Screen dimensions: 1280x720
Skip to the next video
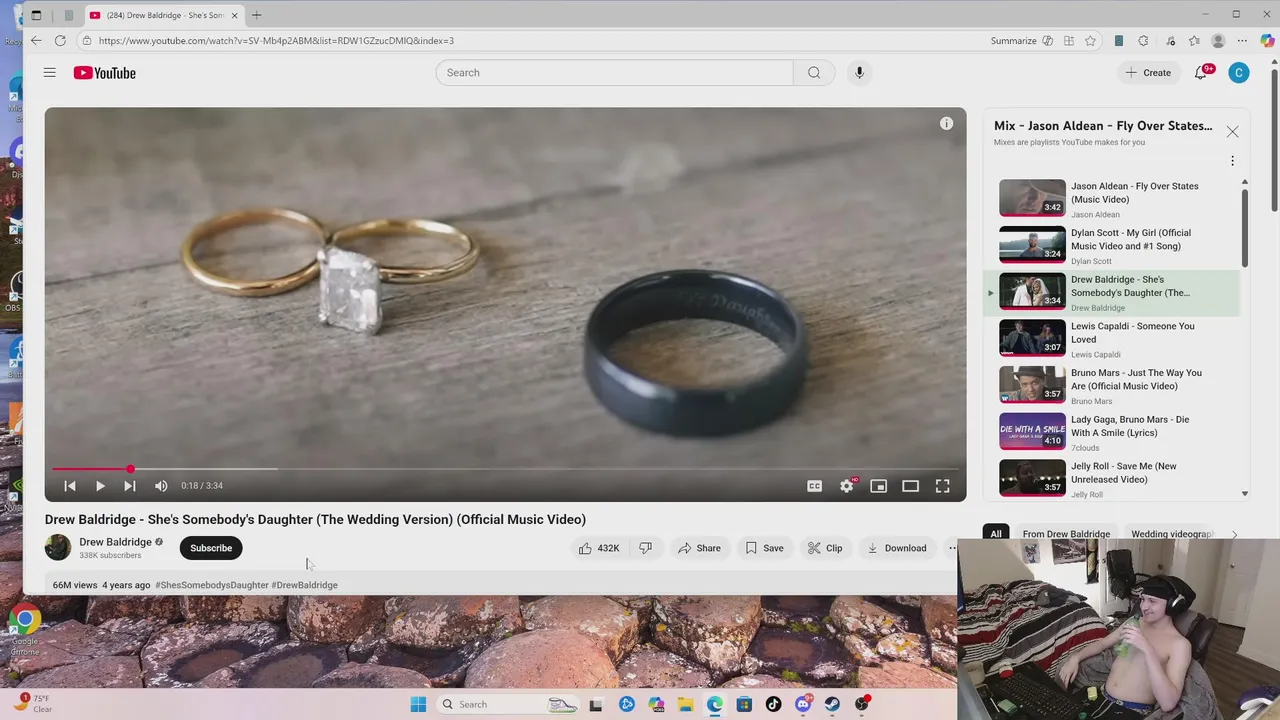pyautogui.click(x=129, y=485)
